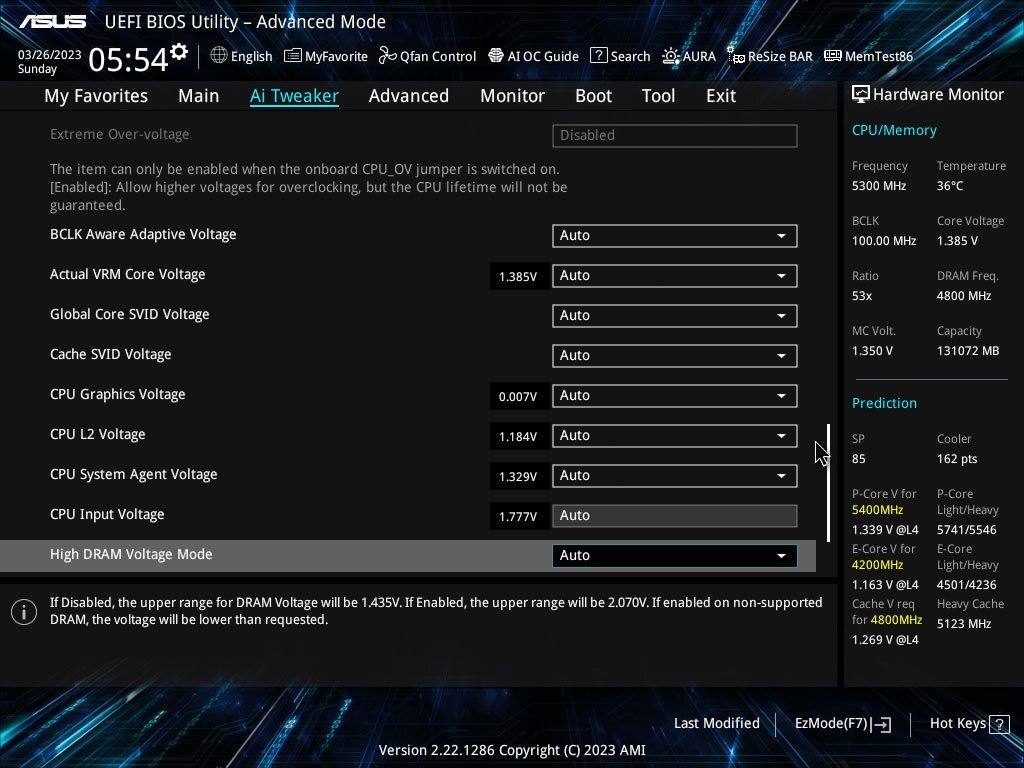The image size is (1024, 768).
Task: Click the 36°C temperature value
Action: point(950,186)
